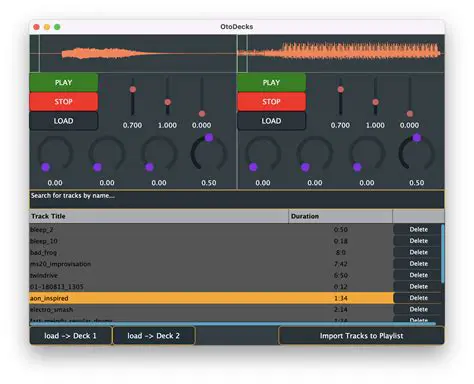Delete the 01-180813_1305 track

(418, 286)
